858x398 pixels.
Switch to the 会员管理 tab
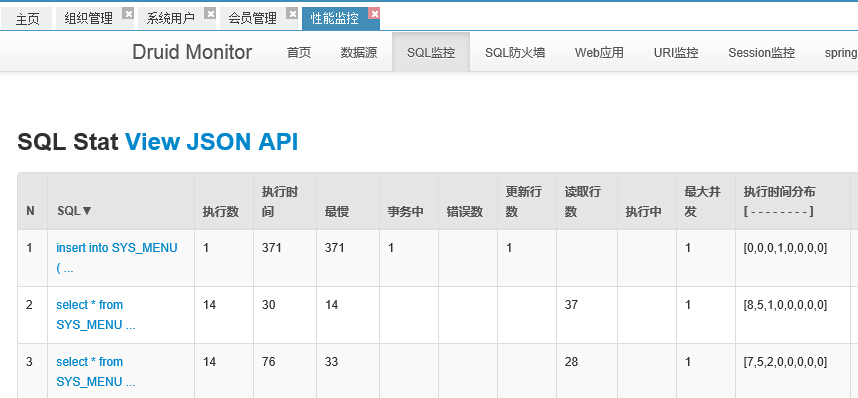click(x=253, y=19)
